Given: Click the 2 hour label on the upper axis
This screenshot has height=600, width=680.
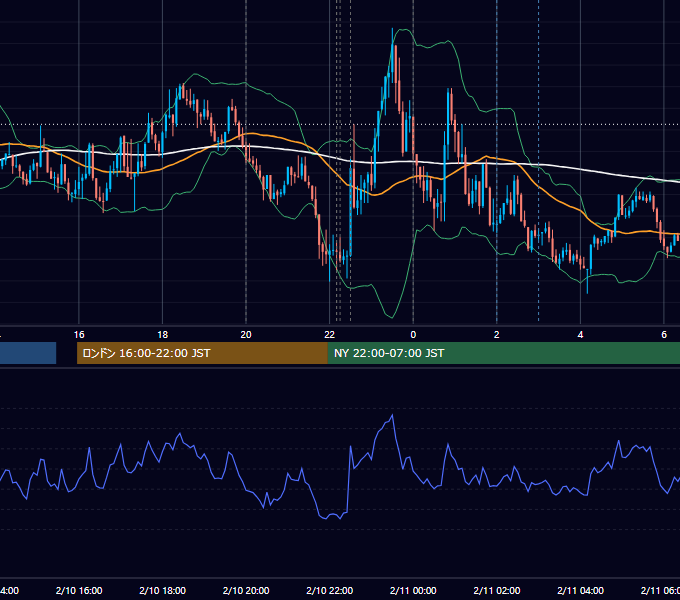Looking at the screenshot, I should coord(497,335).
